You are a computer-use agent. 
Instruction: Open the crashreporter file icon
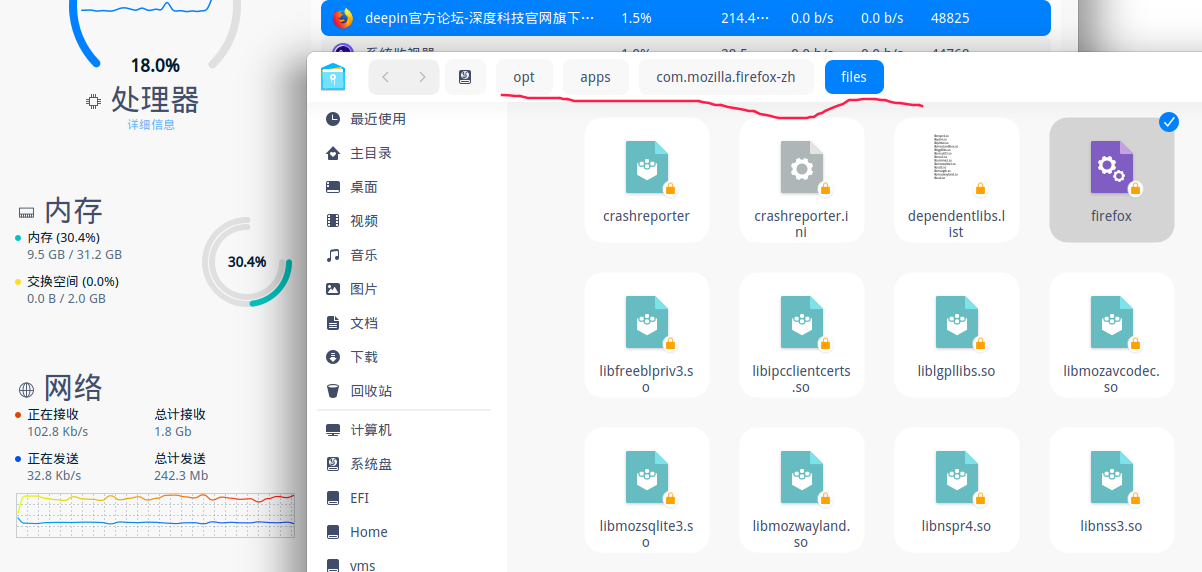pyautogui.click(x=646, y=167)
